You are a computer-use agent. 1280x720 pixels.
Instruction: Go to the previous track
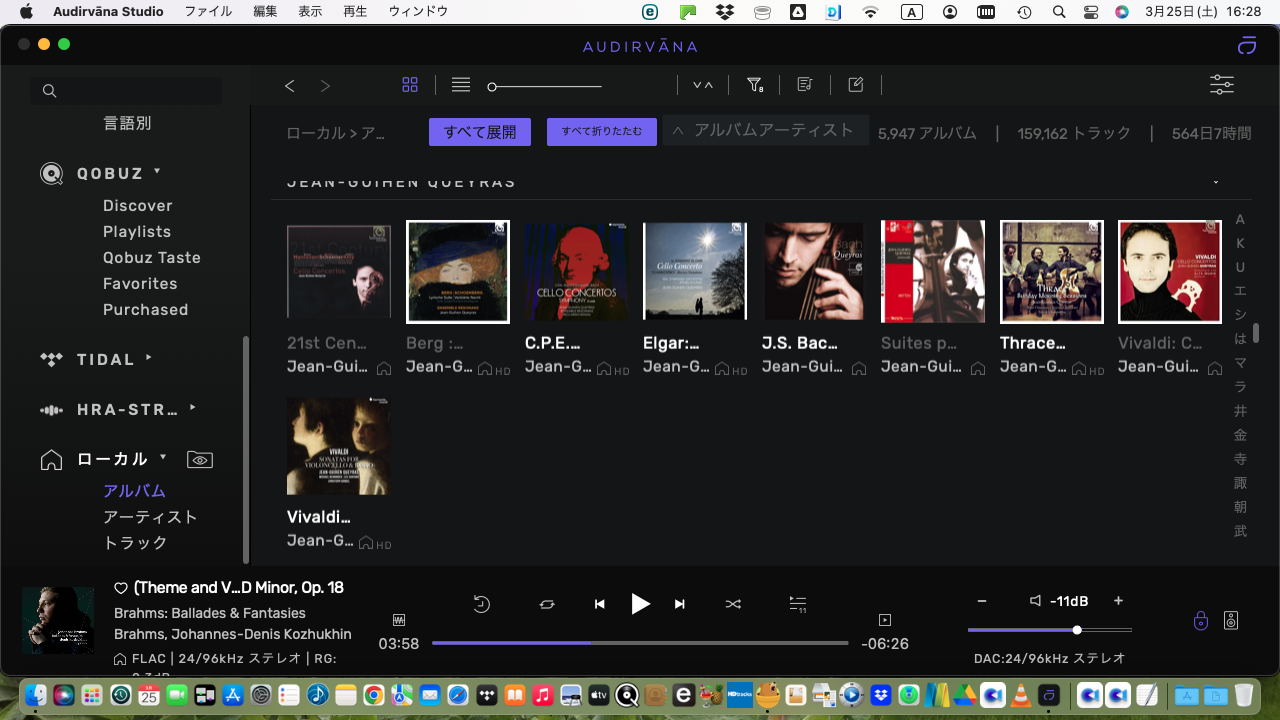pos(600,604)
